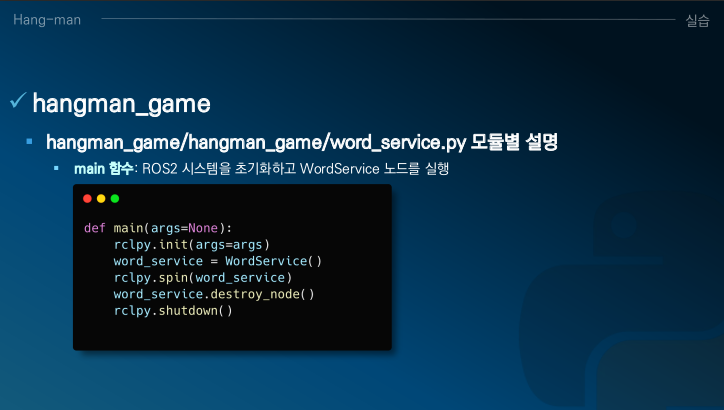
Task: Click the checkmark beside hangman_game heading
Action: (x=18, y=100)
